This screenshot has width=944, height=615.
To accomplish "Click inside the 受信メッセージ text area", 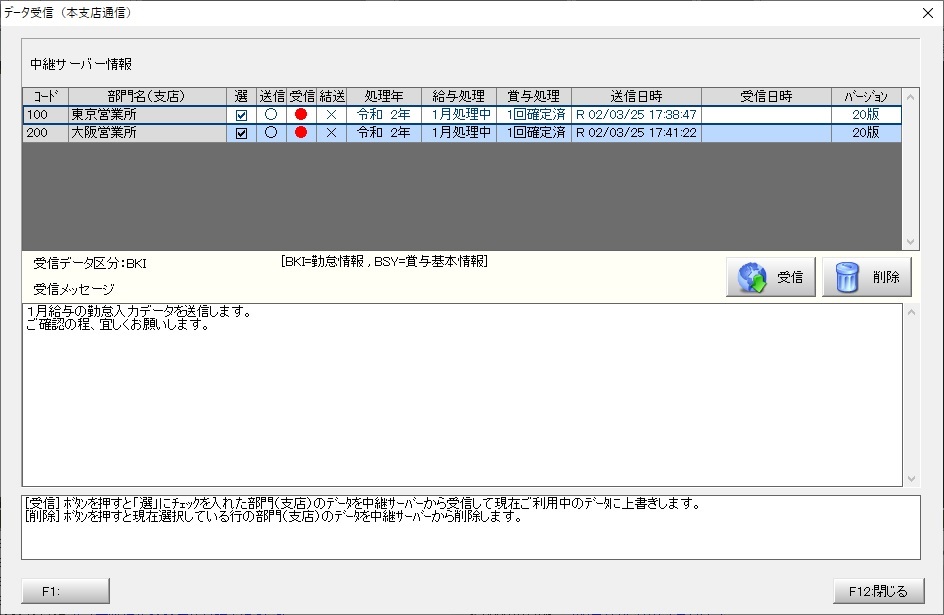I will coord(462,395).
